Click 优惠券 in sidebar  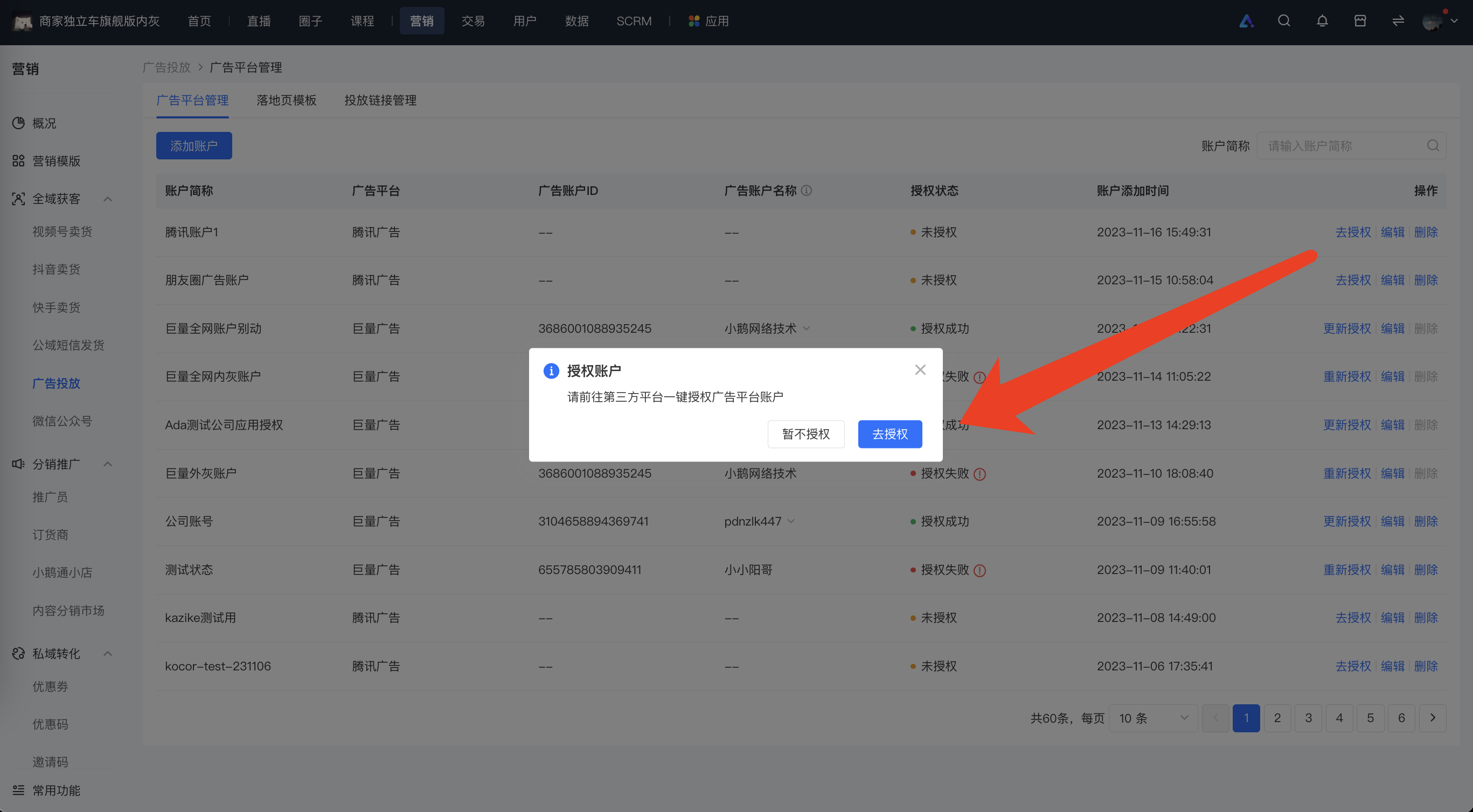(x=50, y=687)
